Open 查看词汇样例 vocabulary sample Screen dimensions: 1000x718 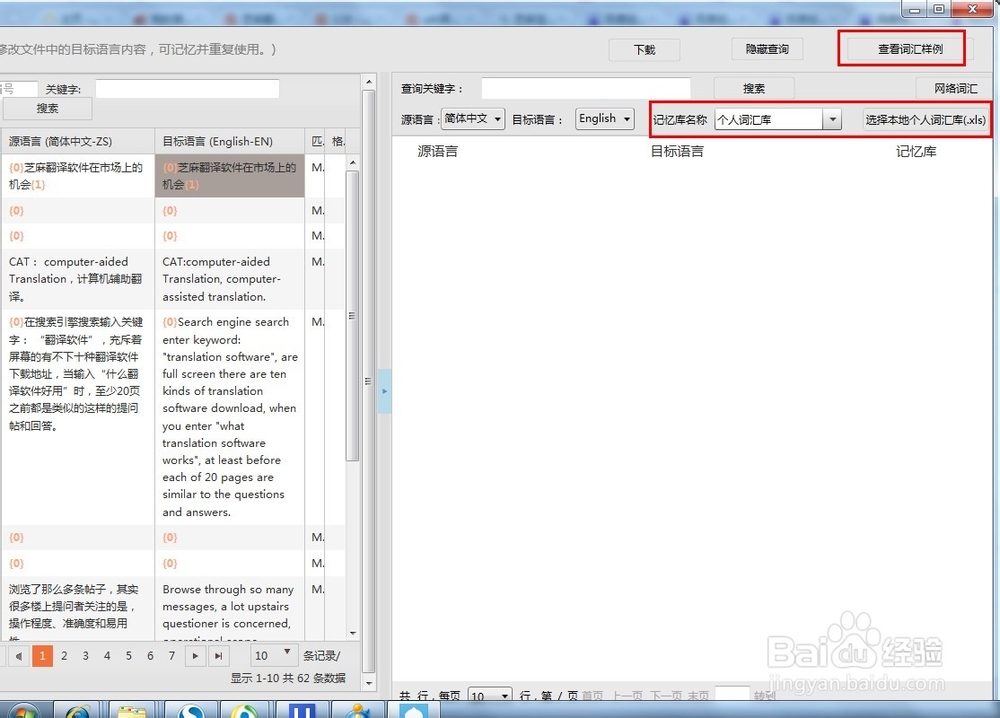(910, 49)
